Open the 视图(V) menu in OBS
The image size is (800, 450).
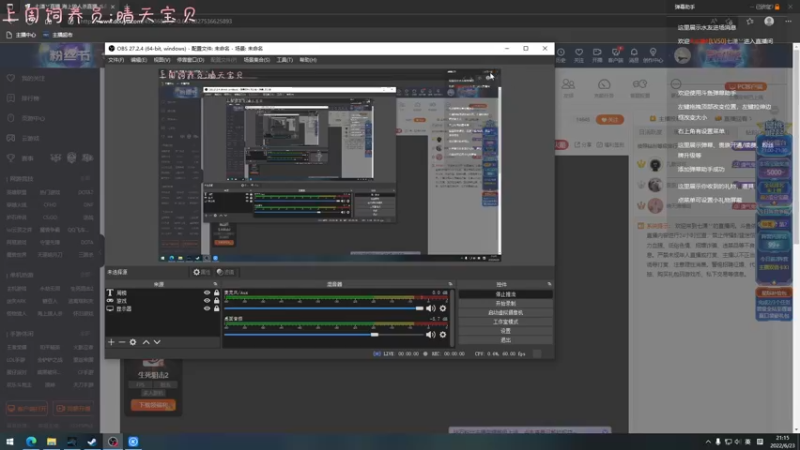162,60
